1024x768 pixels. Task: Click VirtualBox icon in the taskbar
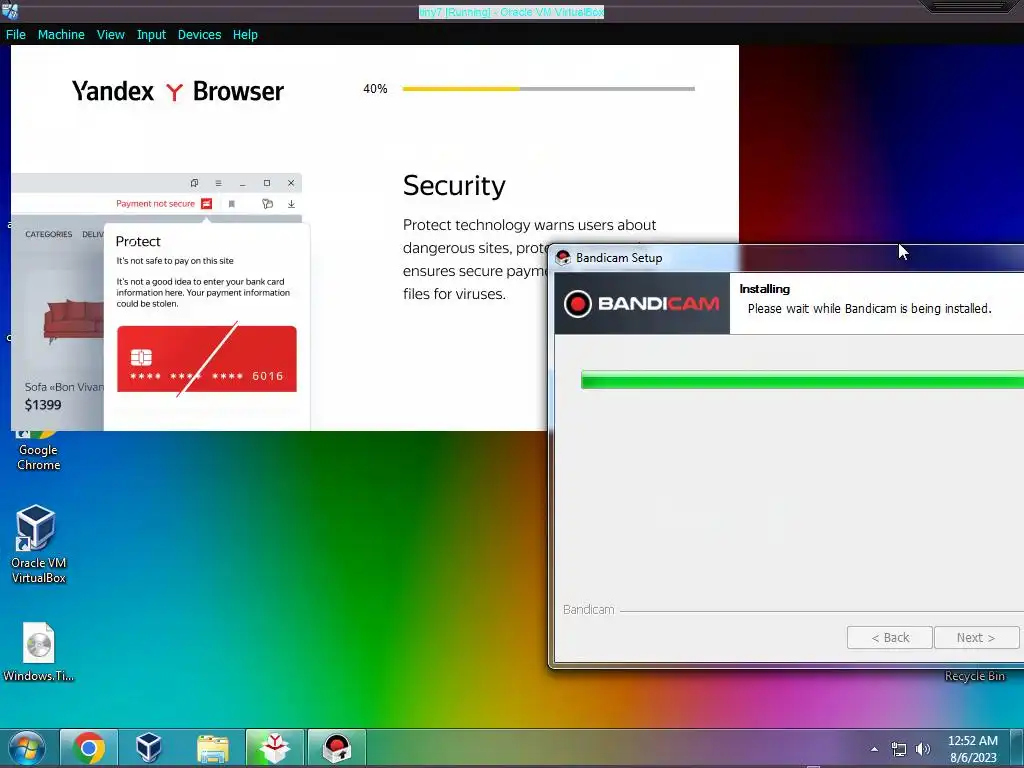point(149,748)
